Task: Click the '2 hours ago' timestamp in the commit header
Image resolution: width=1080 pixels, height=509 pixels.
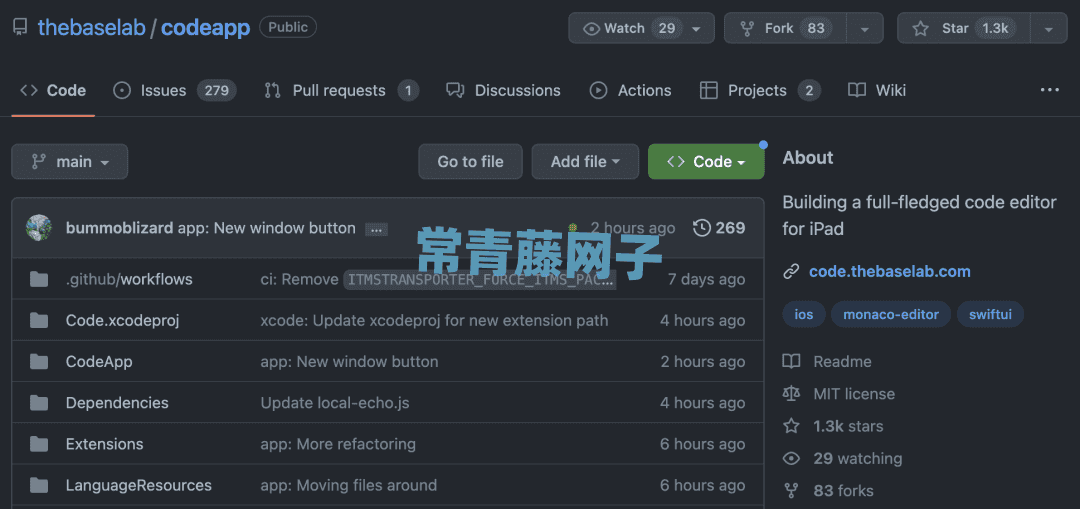Action: (633, 228)
